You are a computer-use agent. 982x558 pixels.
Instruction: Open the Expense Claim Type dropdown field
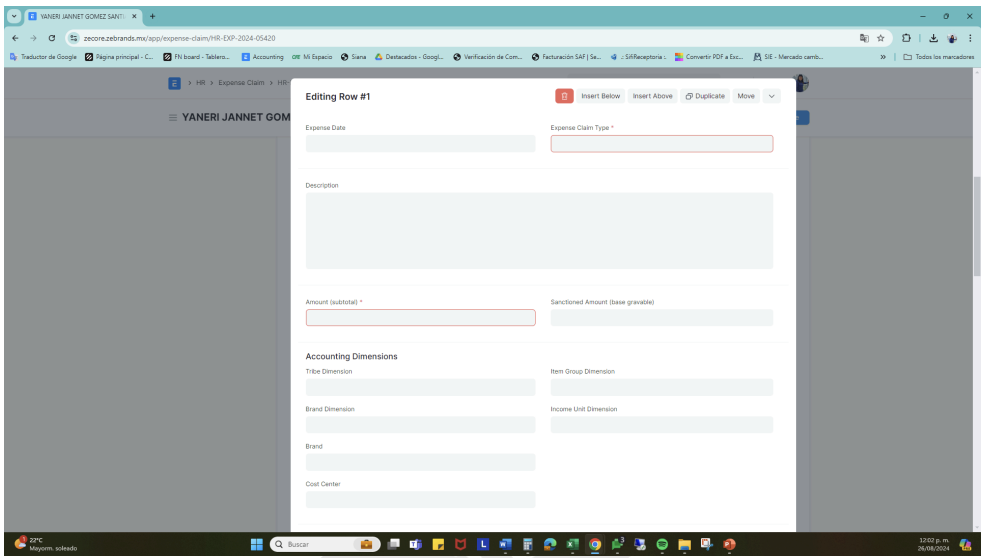pos(661,144)
